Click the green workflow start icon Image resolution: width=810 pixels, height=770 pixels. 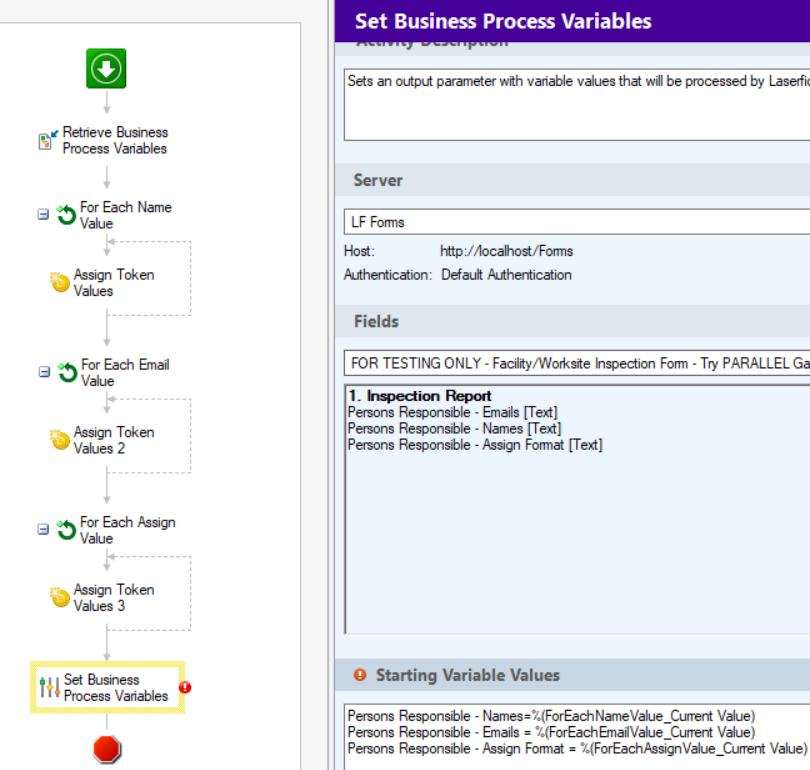click(106, 69)
